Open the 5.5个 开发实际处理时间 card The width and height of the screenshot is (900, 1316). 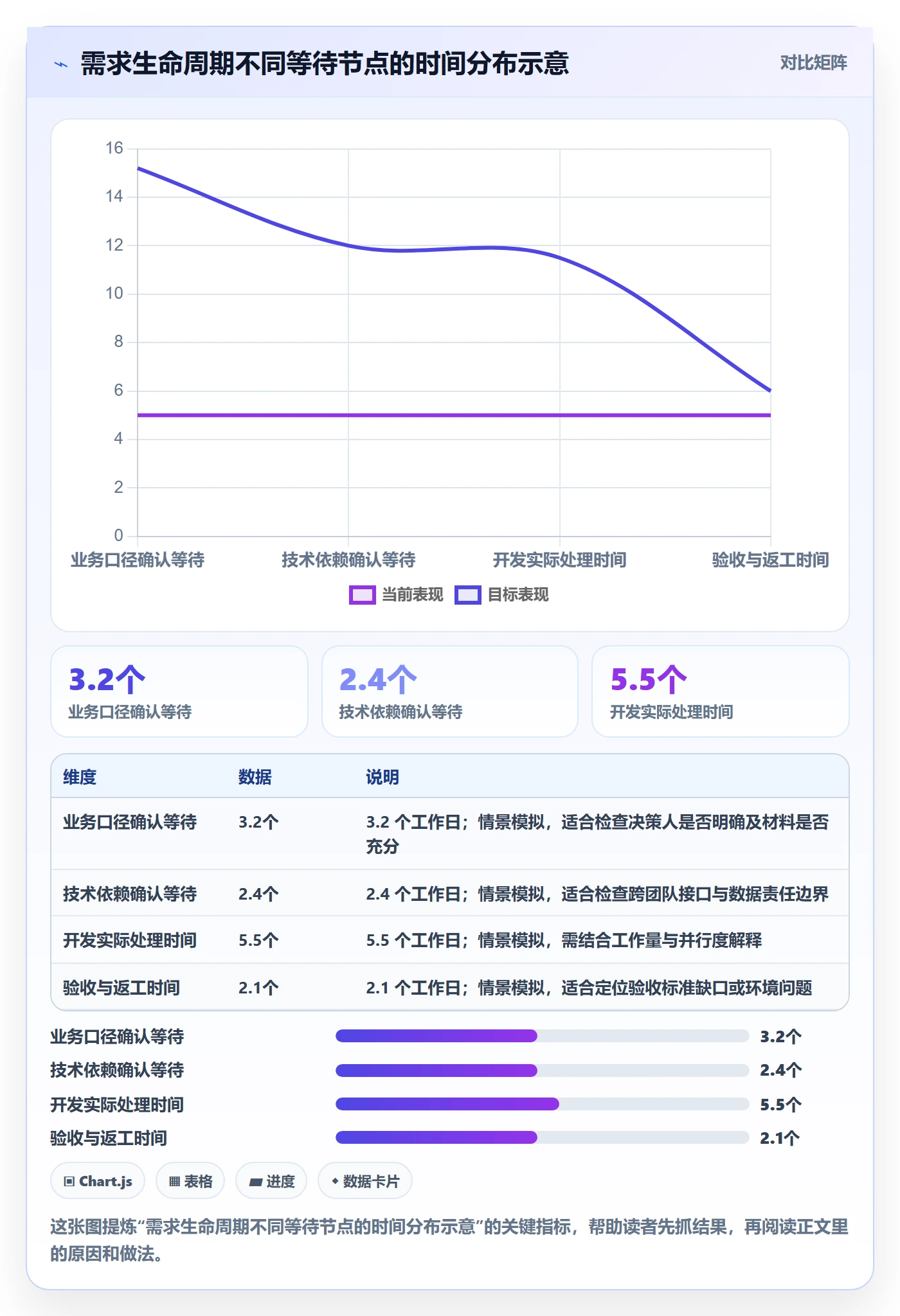point(721,691)
